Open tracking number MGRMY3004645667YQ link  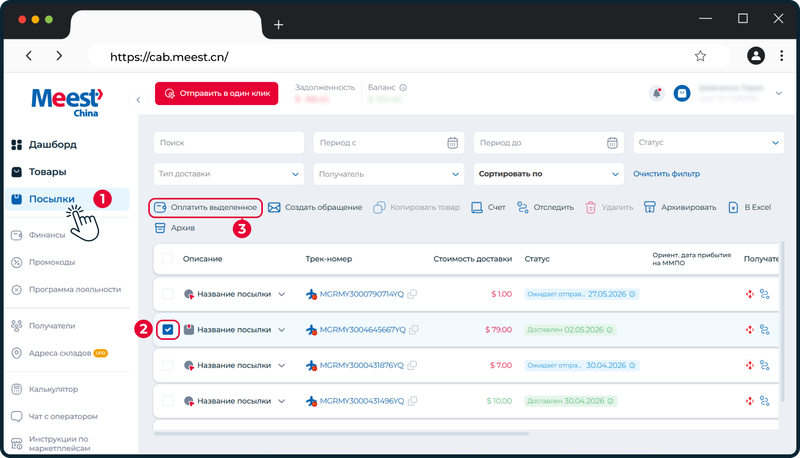(362, 330)
